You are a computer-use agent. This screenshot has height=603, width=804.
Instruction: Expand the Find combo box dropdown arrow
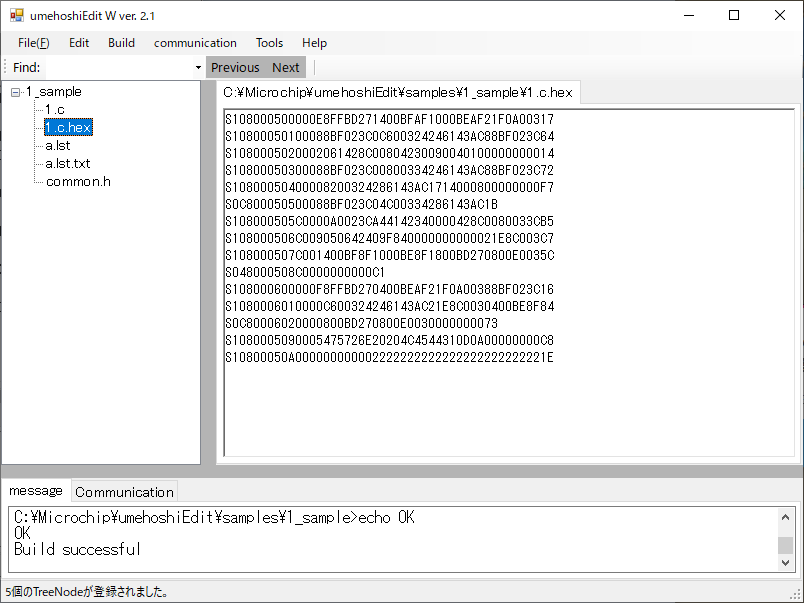198,68
